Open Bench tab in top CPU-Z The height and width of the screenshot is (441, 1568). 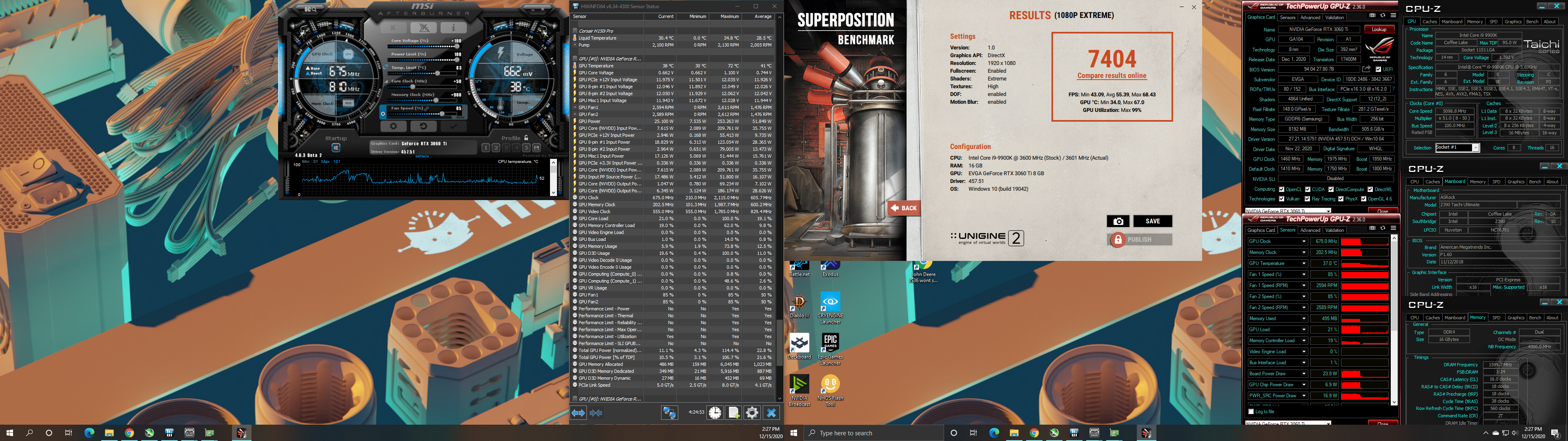tap(1532, 21)
